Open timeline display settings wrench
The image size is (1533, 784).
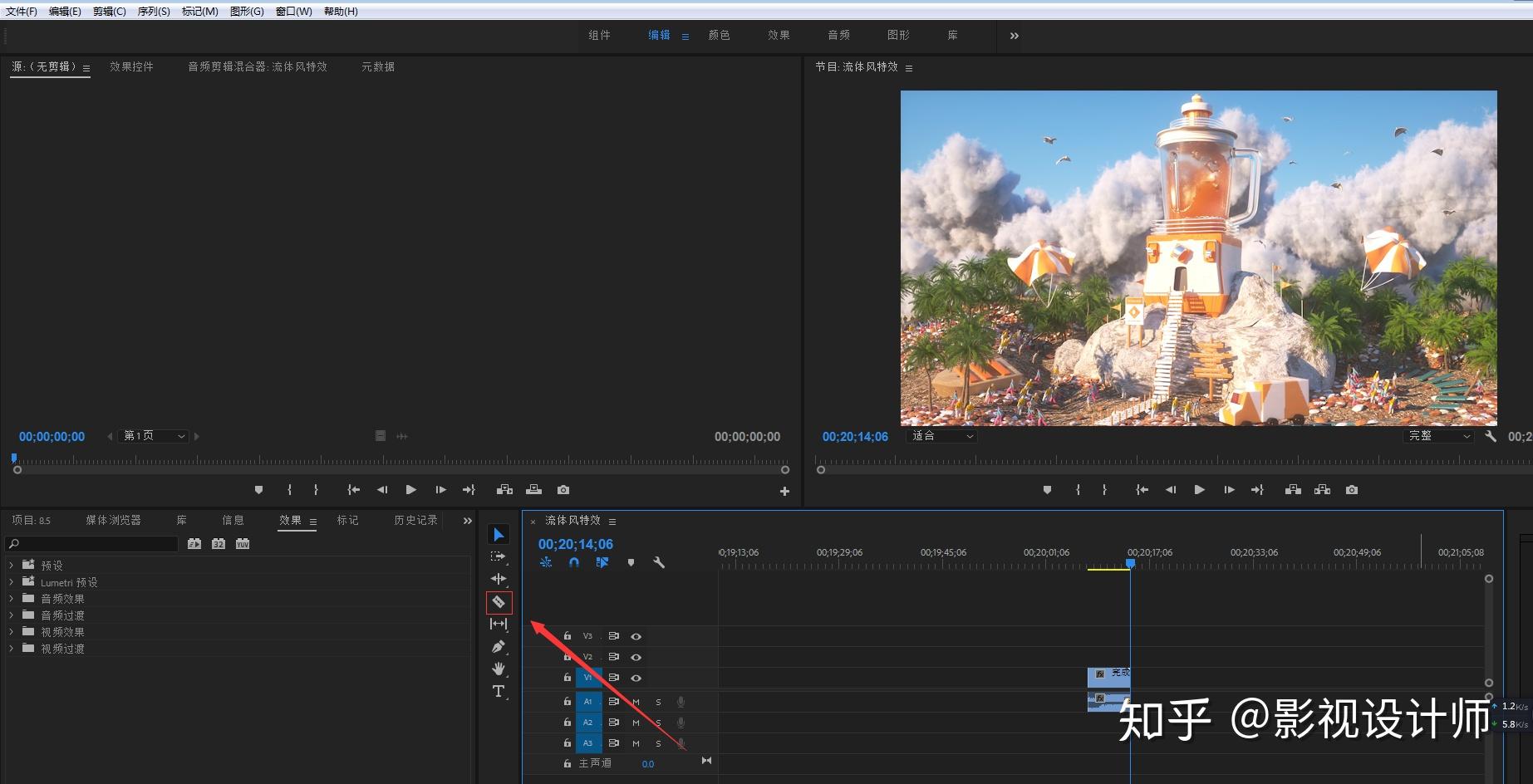pyautogui.click(x=659, y=562)
